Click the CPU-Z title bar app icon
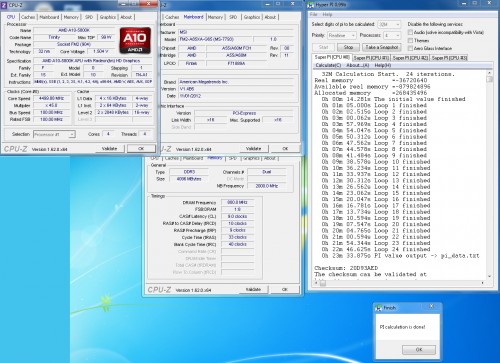The image size is (500, 363). pyautogui.click(x=4, y=5)
